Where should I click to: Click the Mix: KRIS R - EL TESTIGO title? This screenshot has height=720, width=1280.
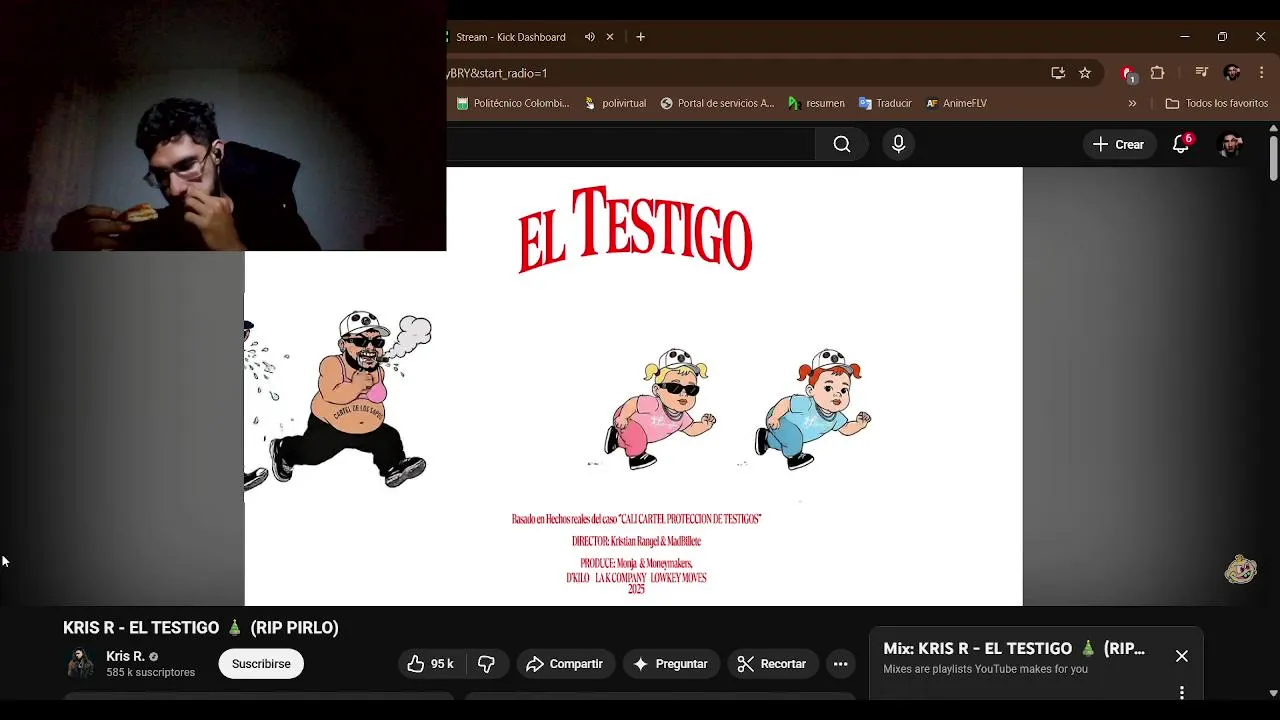click(1014, 648)
